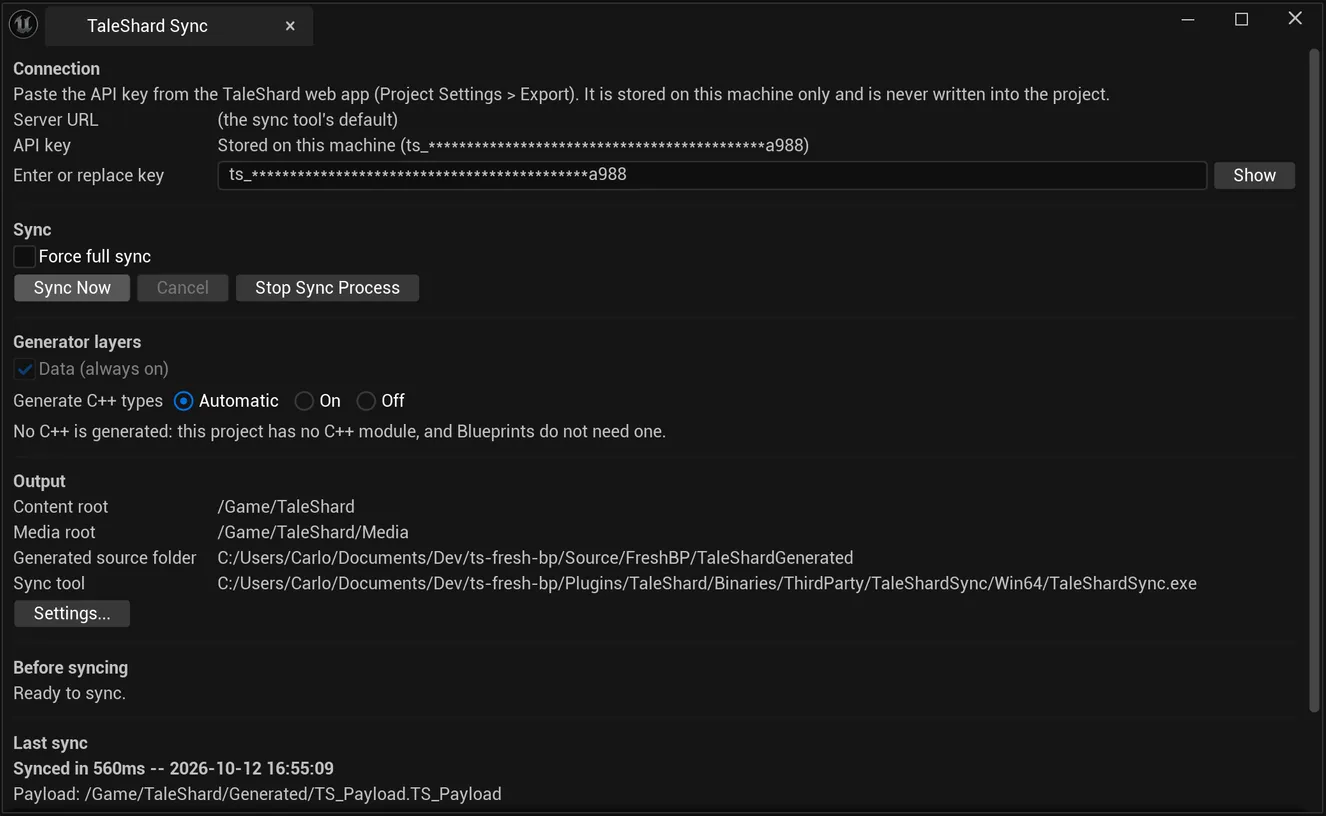Click the "Stored on this machine" key text

coord(513,146)
